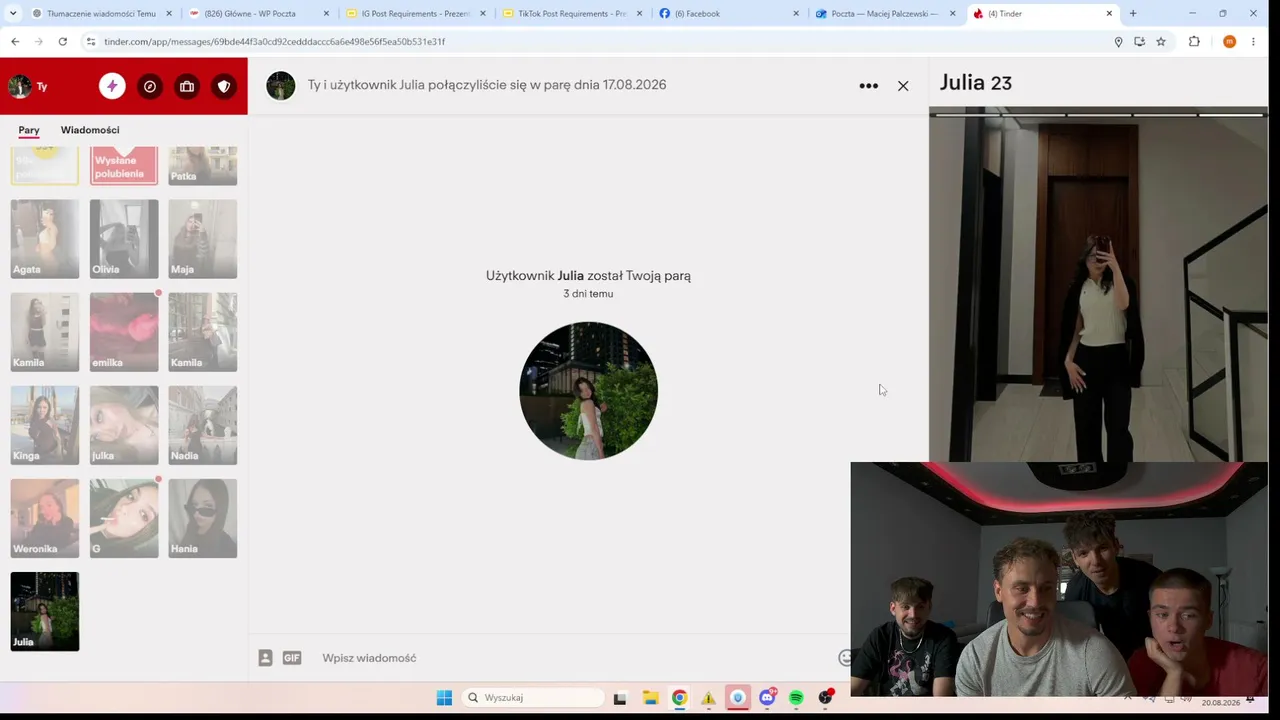
Task: Reload the Tinder page
Action: coord(63,42)
